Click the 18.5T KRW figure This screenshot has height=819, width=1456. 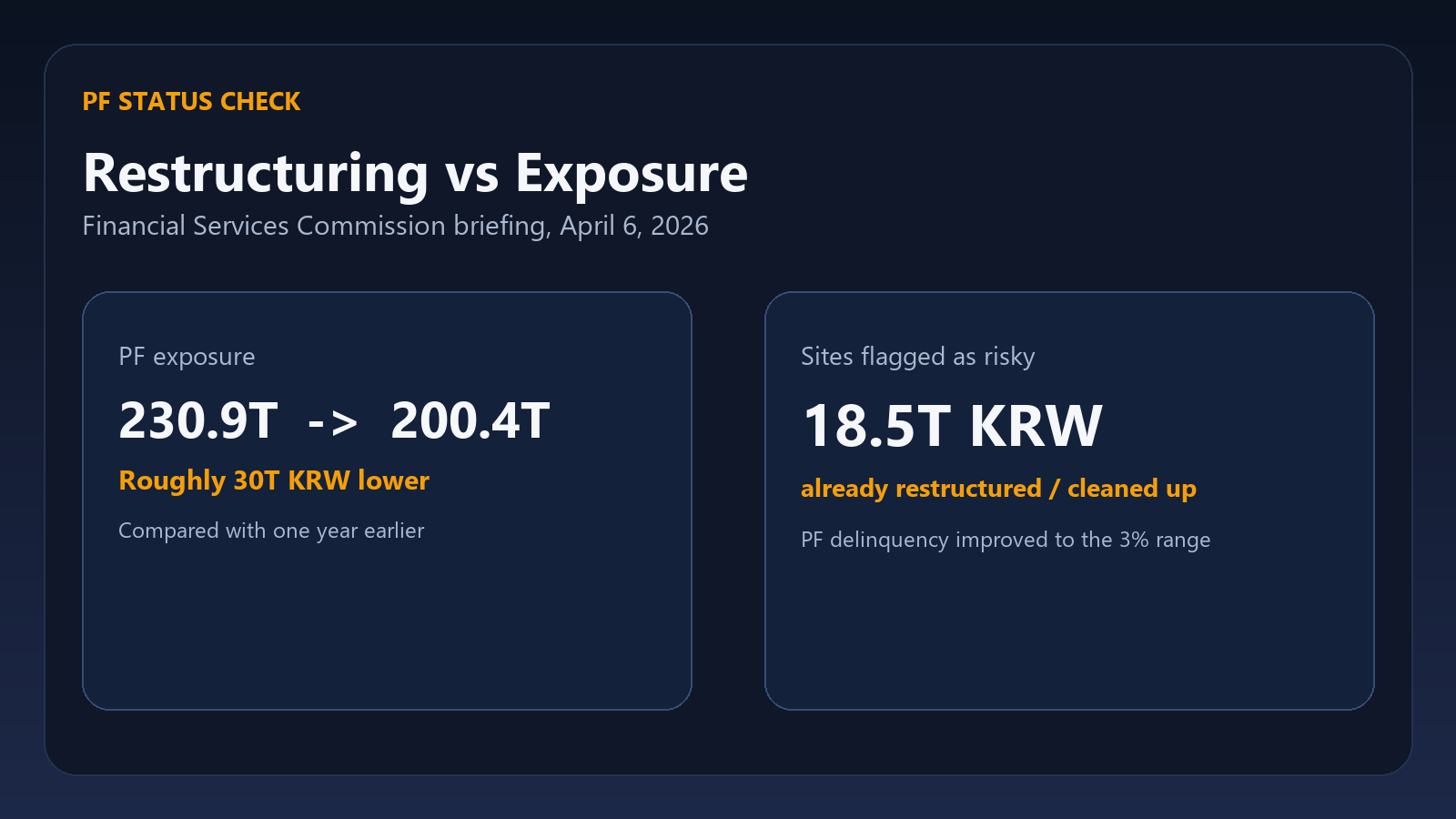(x=952, y=426)
